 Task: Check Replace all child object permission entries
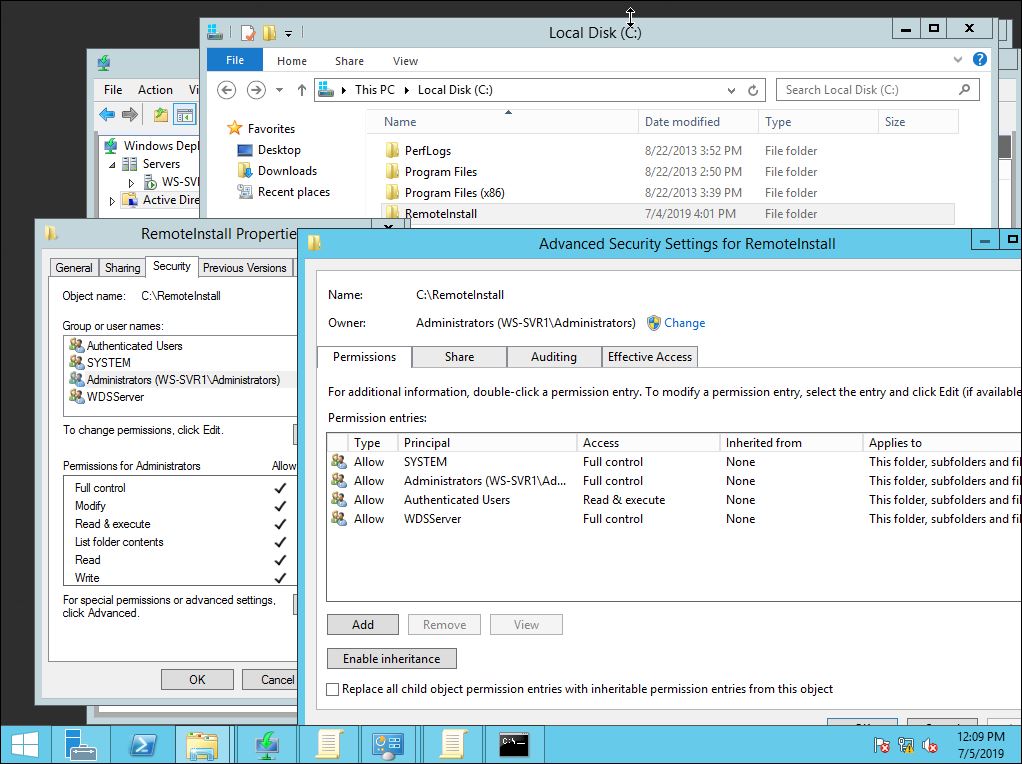[332, 690]
